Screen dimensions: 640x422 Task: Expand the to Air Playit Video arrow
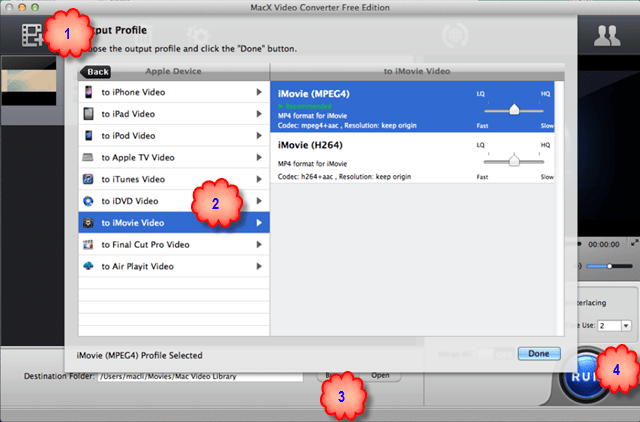click(x=259, y=266)
